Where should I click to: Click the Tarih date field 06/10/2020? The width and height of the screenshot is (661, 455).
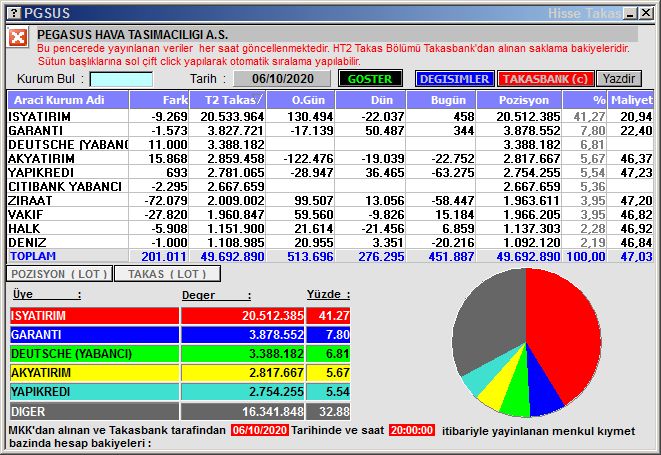(x=282, y=79)
